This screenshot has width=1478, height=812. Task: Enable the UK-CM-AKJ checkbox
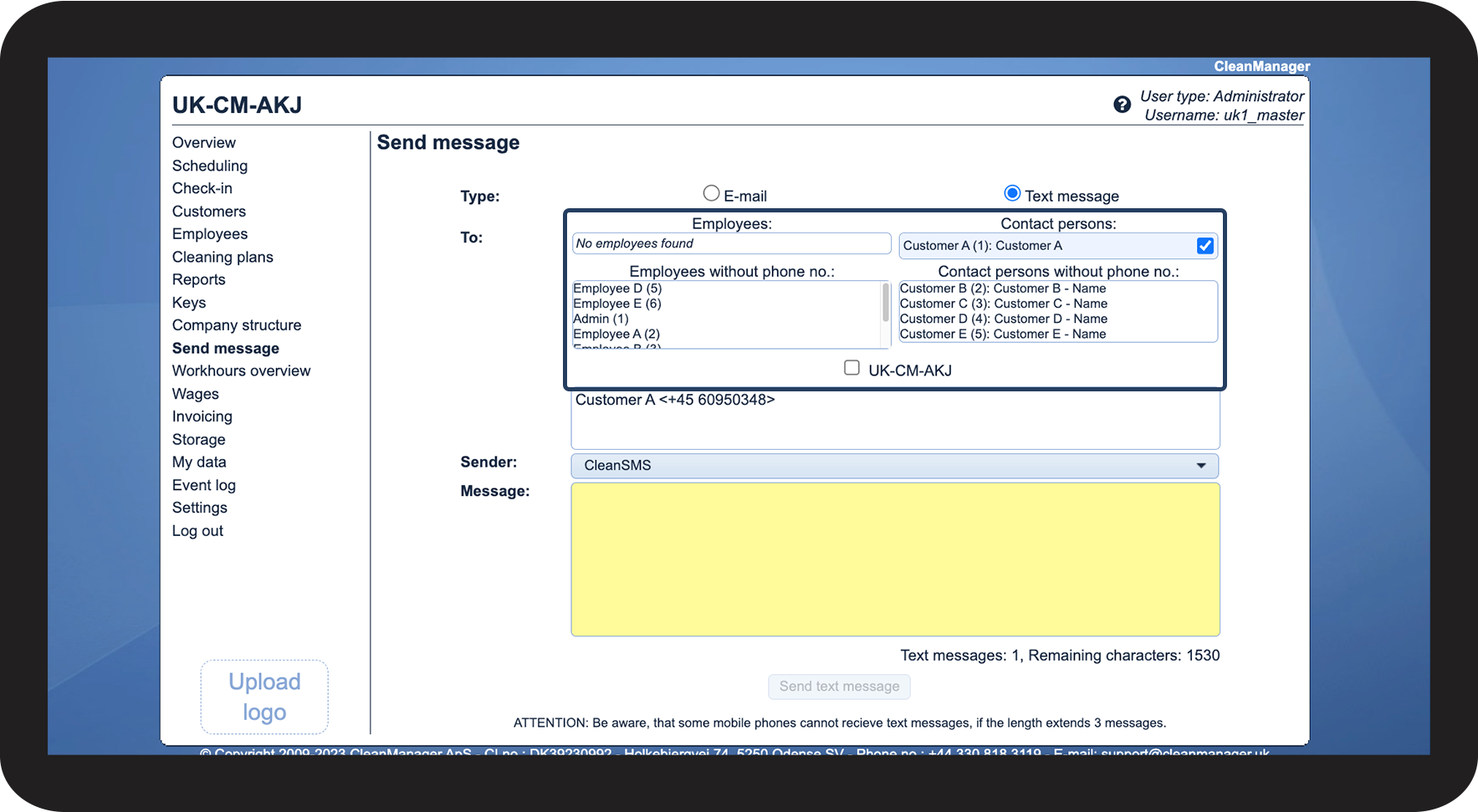[852, 368]
